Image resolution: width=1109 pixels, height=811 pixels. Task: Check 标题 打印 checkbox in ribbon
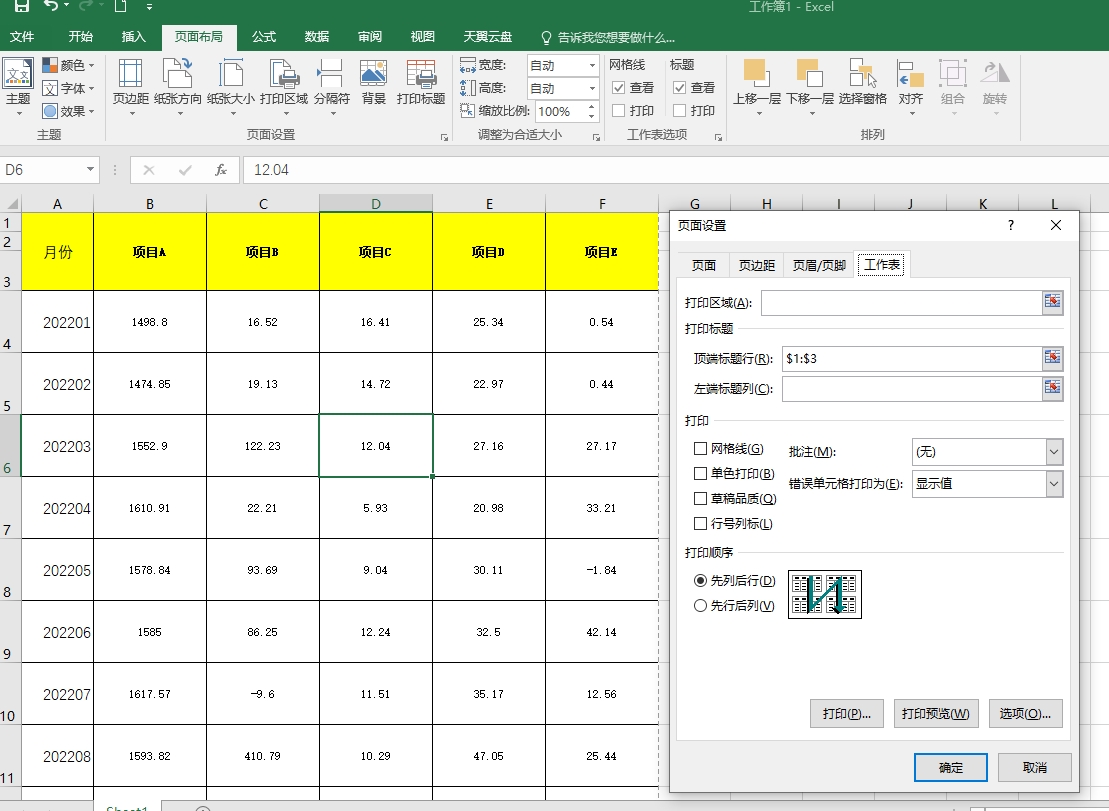679,110
